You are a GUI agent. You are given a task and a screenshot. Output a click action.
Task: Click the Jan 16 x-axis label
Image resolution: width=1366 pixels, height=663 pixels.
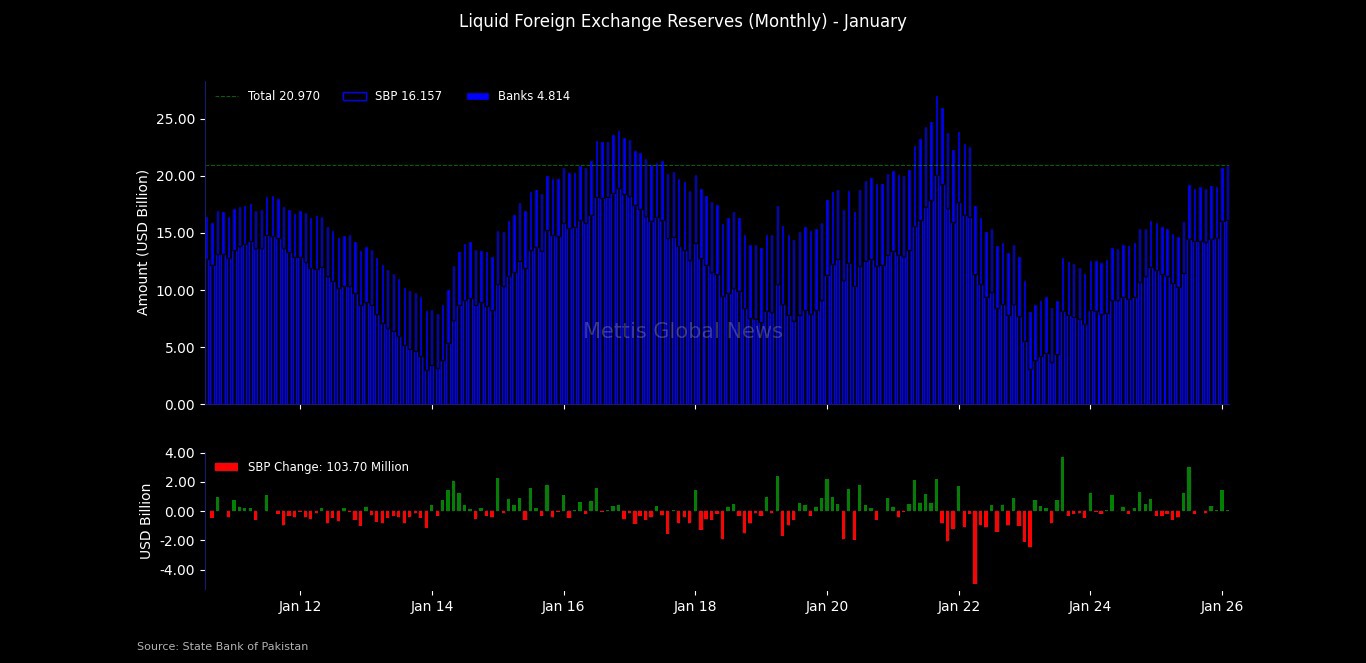pos(563,606)
